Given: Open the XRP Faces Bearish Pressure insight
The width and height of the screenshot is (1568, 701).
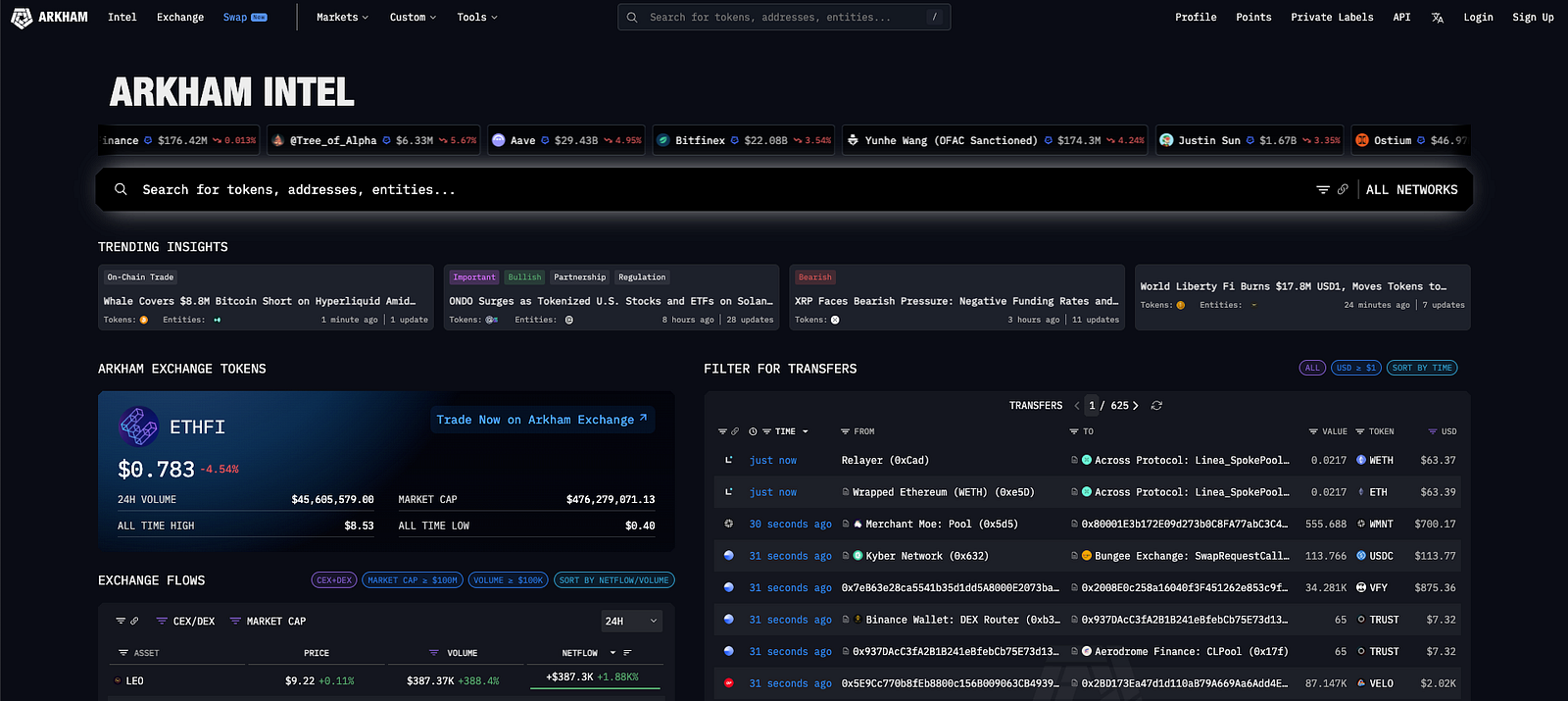Looking at the screenshot, I should coord(956,297).
